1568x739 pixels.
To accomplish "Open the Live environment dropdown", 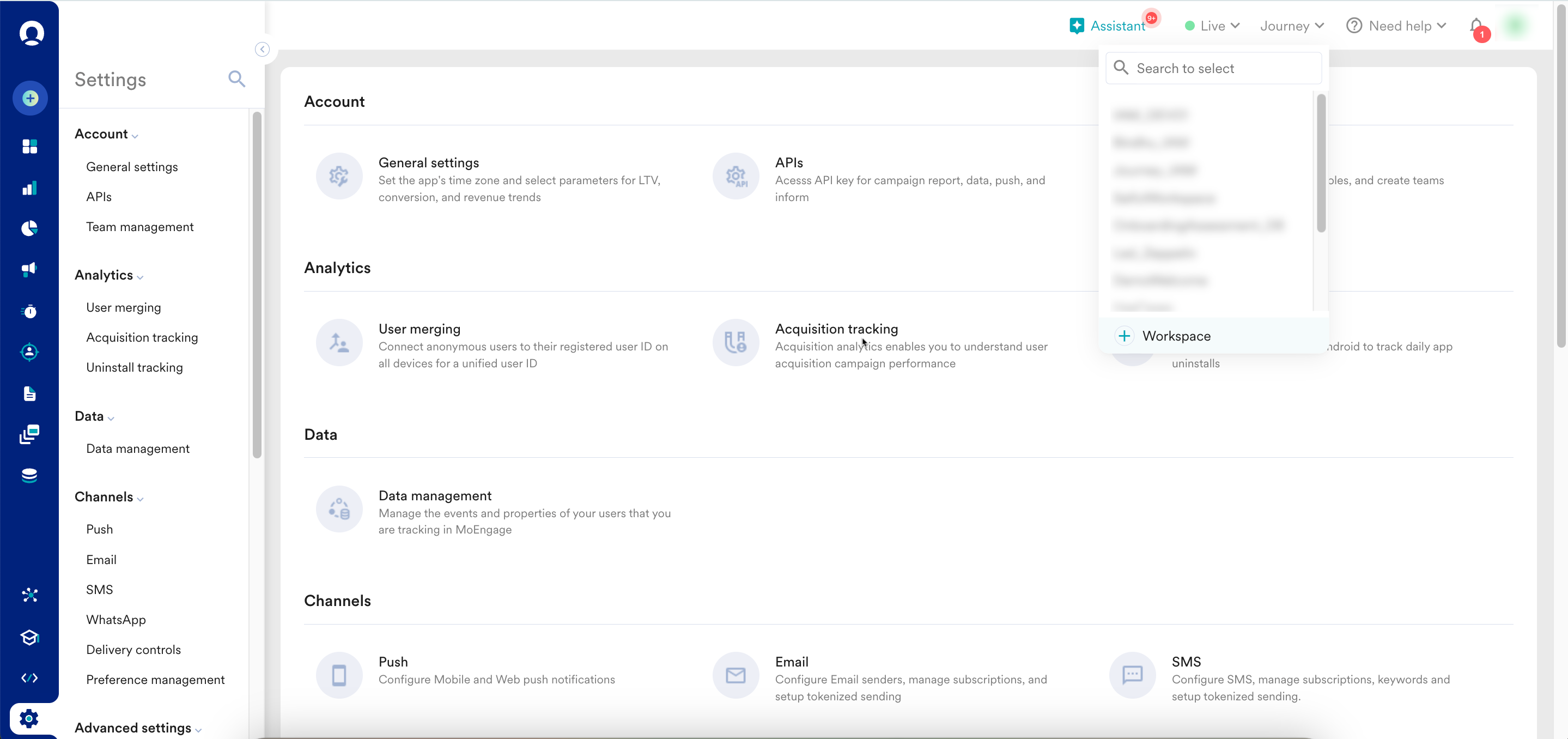I will [x=1213, y=26].
